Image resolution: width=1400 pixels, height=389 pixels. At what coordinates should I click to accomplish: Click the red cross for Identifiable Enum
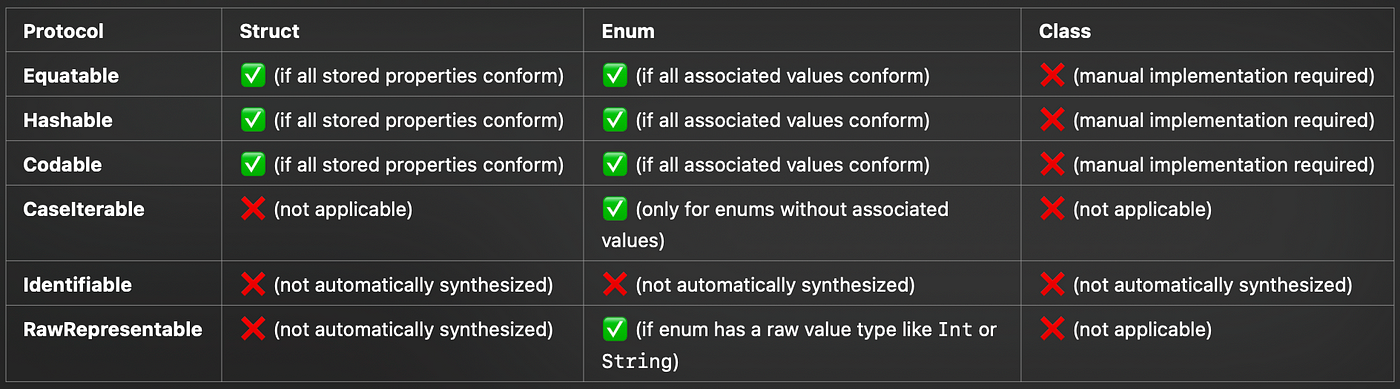point(614,285)
